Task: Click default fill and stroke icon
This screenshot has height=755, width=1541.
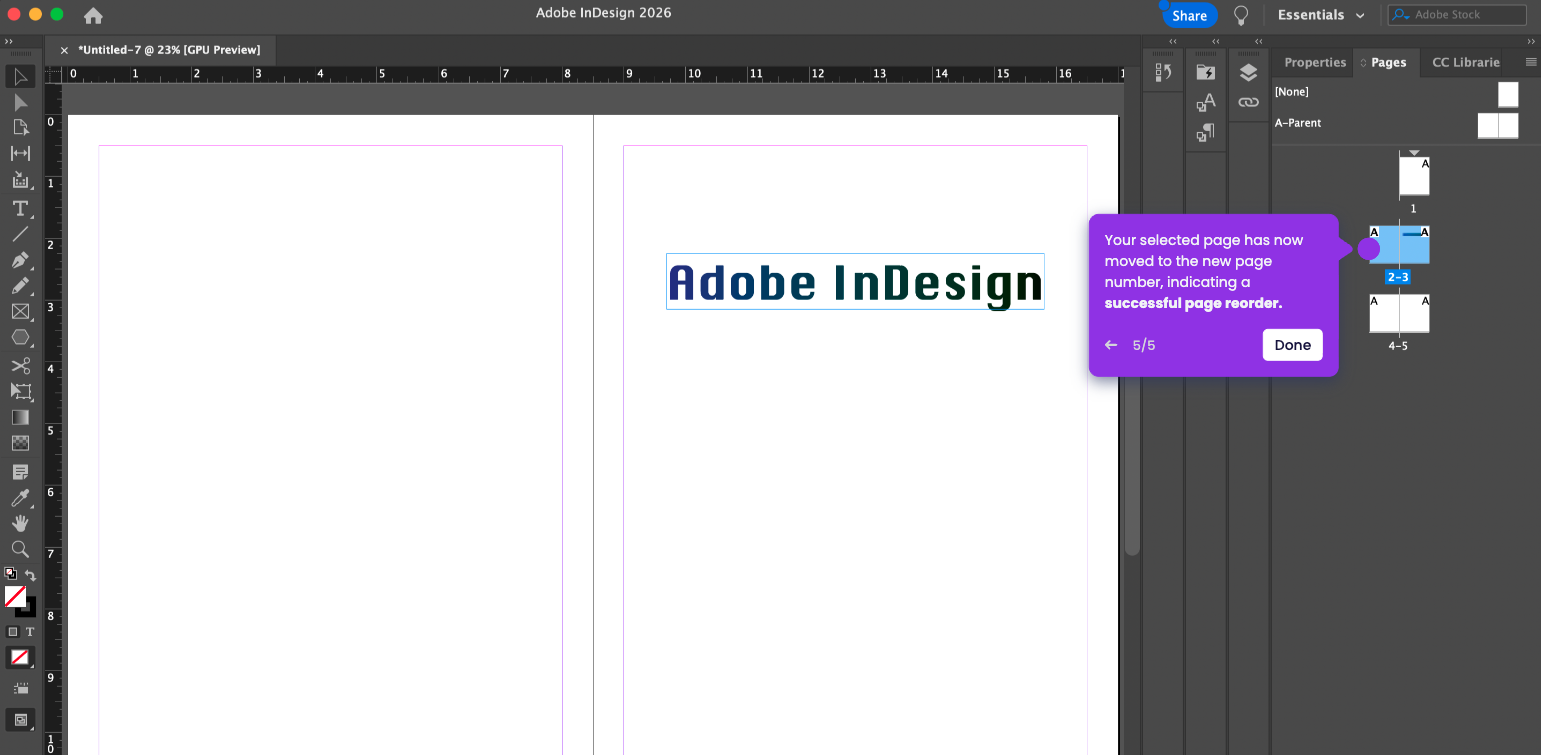Action: tap(10, 574)
